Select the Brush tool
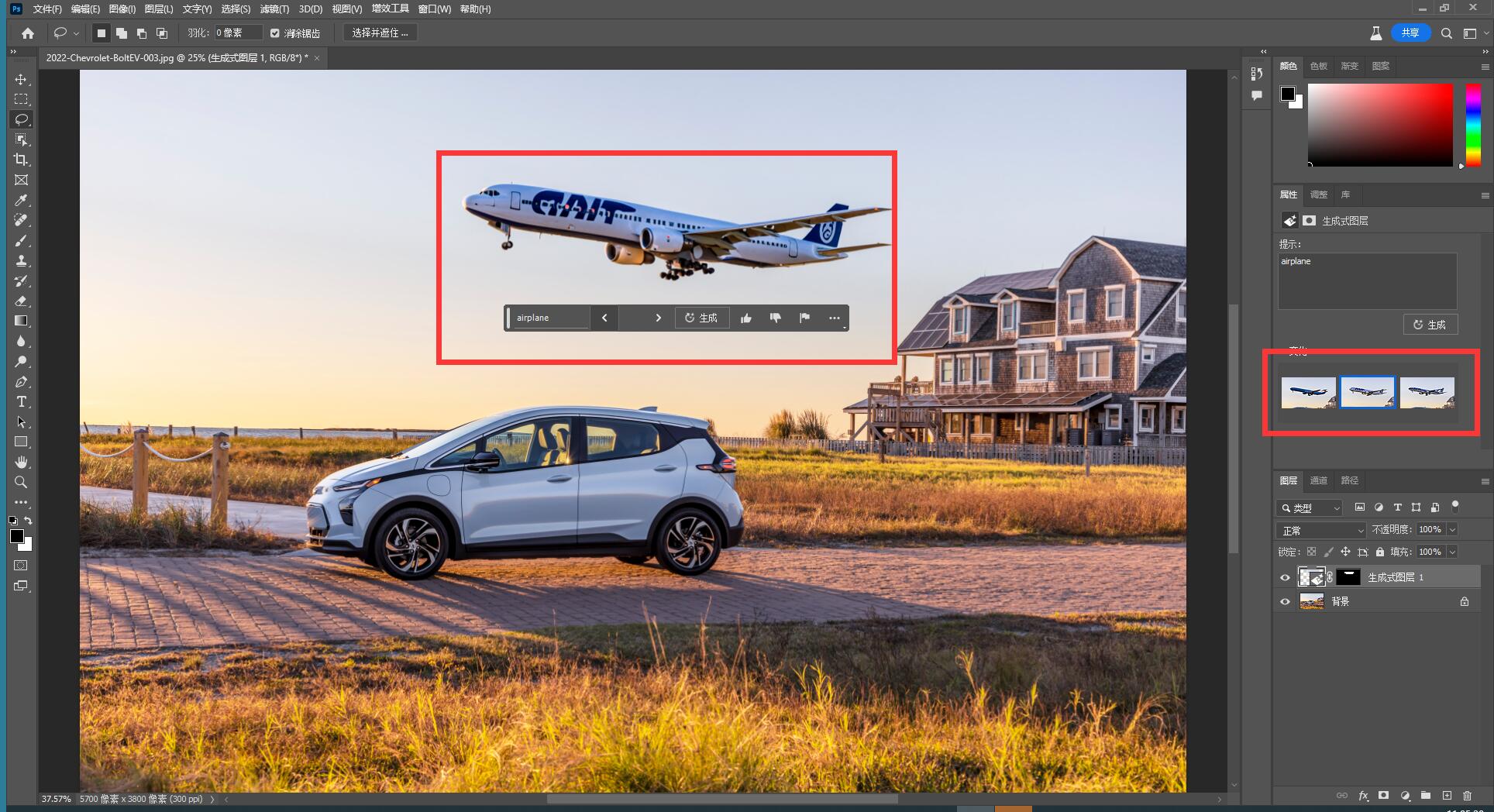Screen dimensions: 1494x812 coord(21,240)
